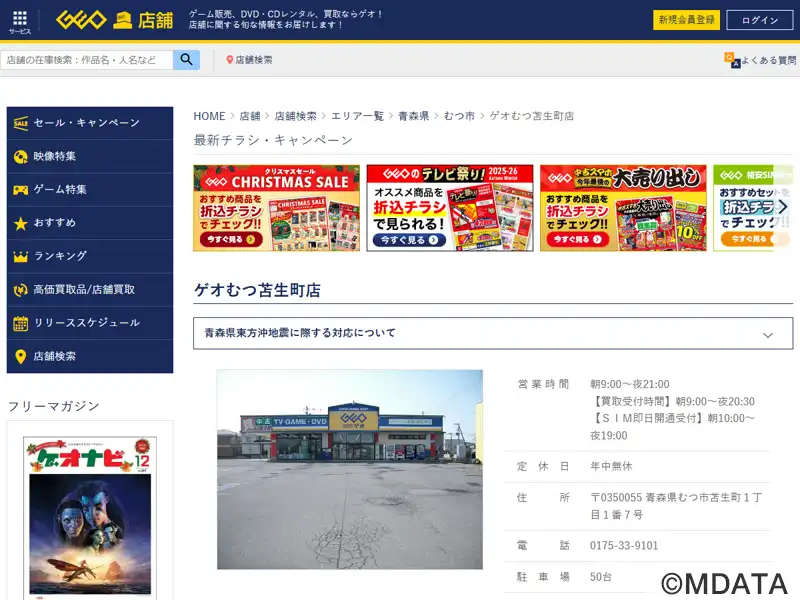Open the services grid menu icon
The width and height of the screenshot is (800, 600).
point(20,18)
